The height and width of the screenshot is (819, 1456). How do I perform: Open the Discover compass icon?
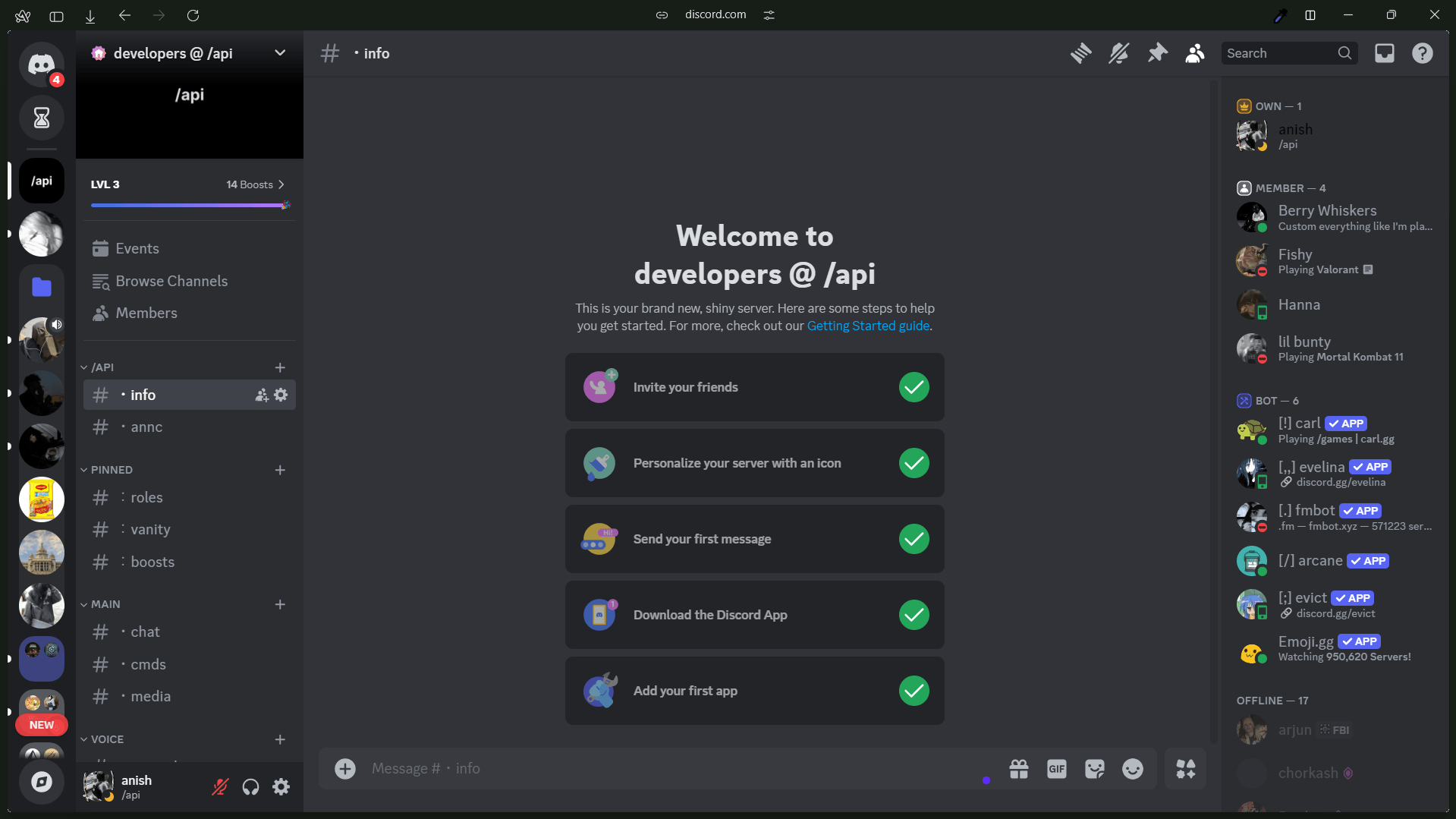[41, 782]
